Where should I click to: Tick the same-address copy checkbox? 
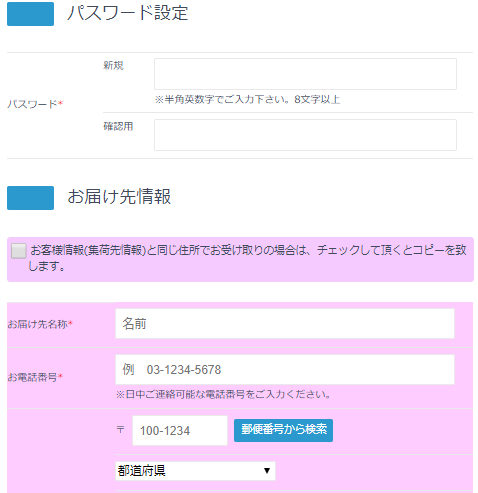[19, 251]
